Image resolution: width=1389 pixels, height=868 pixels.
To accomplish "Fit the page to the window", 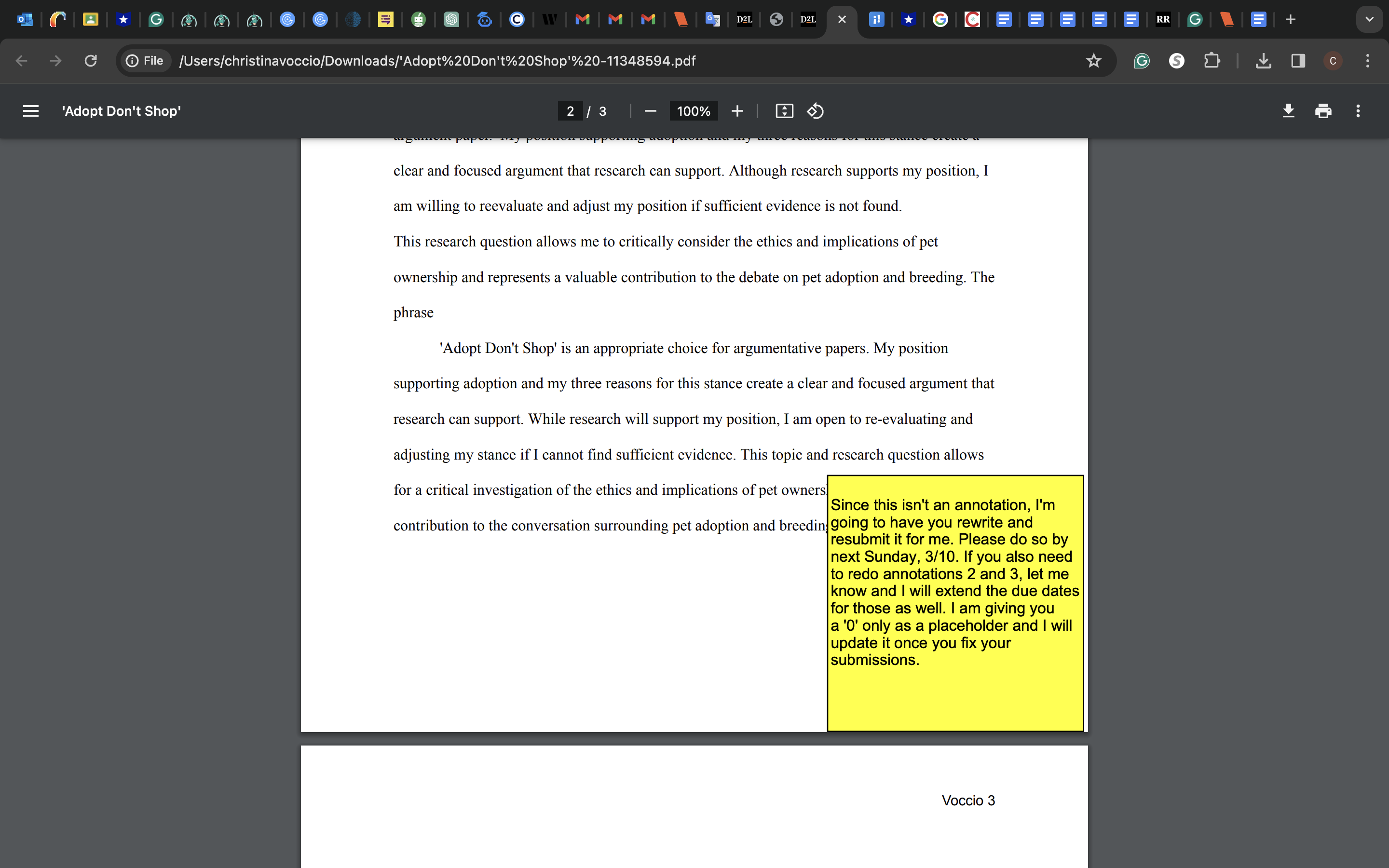I will pos(784,111).
